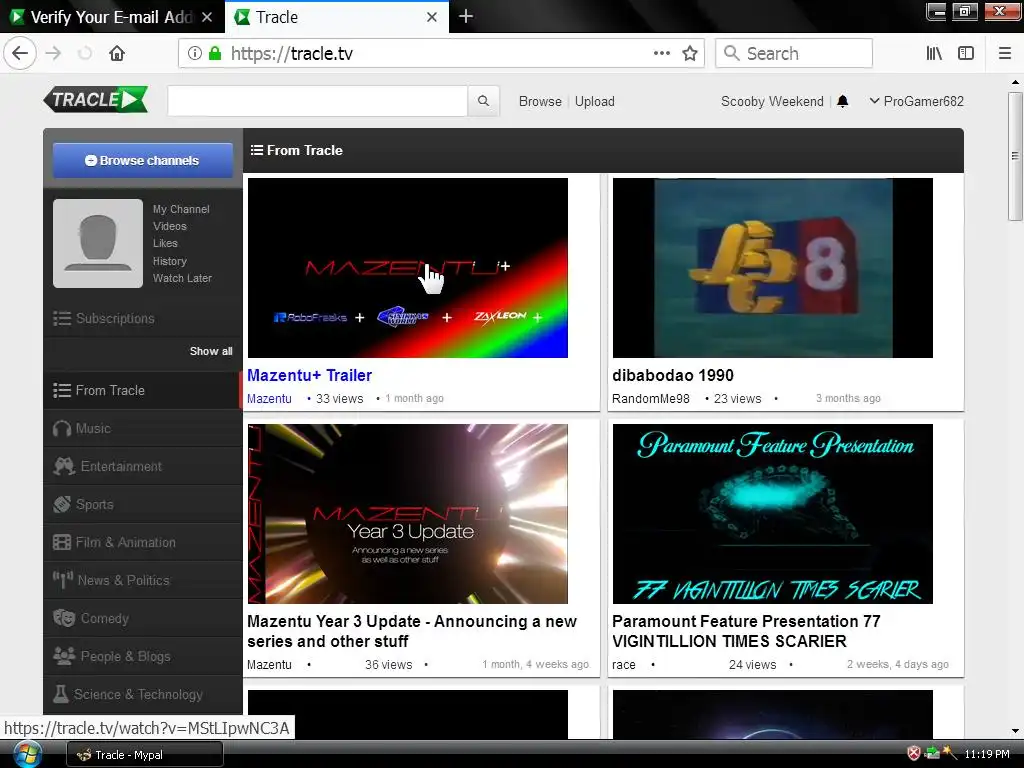Image resolution: width=1024 pixels, height=768 pixels.
Task: Open the browser library icon
Action: (934, 53)
